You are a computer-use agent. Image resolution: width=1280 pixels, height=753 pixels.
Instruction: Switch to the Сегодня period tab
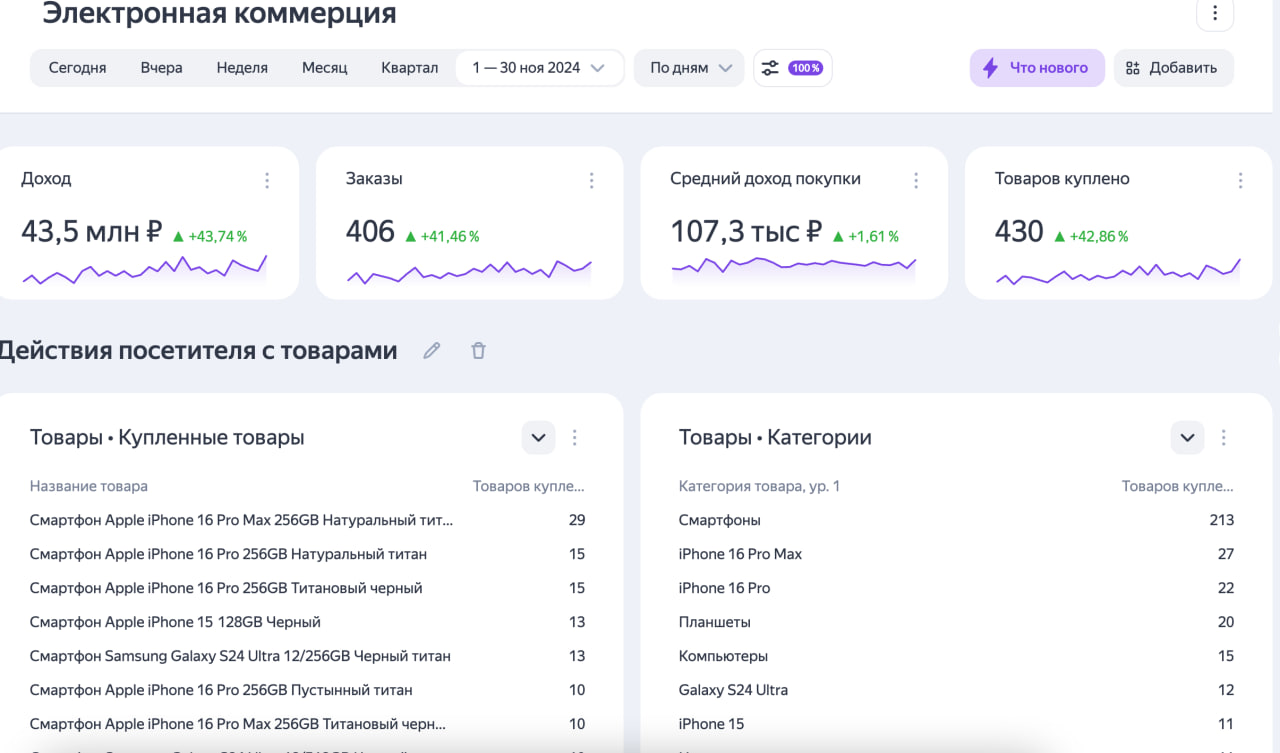point(77,67)
